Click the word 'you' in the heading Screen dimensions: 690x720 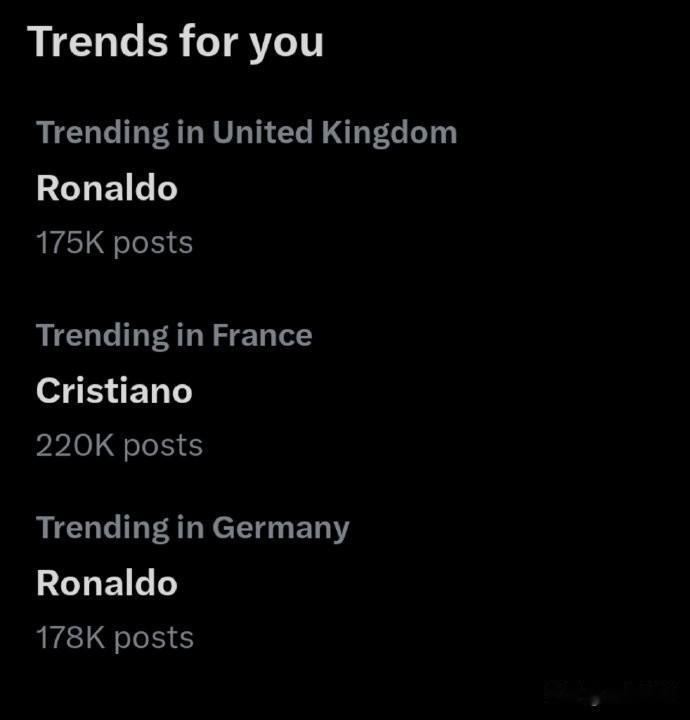(x=286, y=45)
